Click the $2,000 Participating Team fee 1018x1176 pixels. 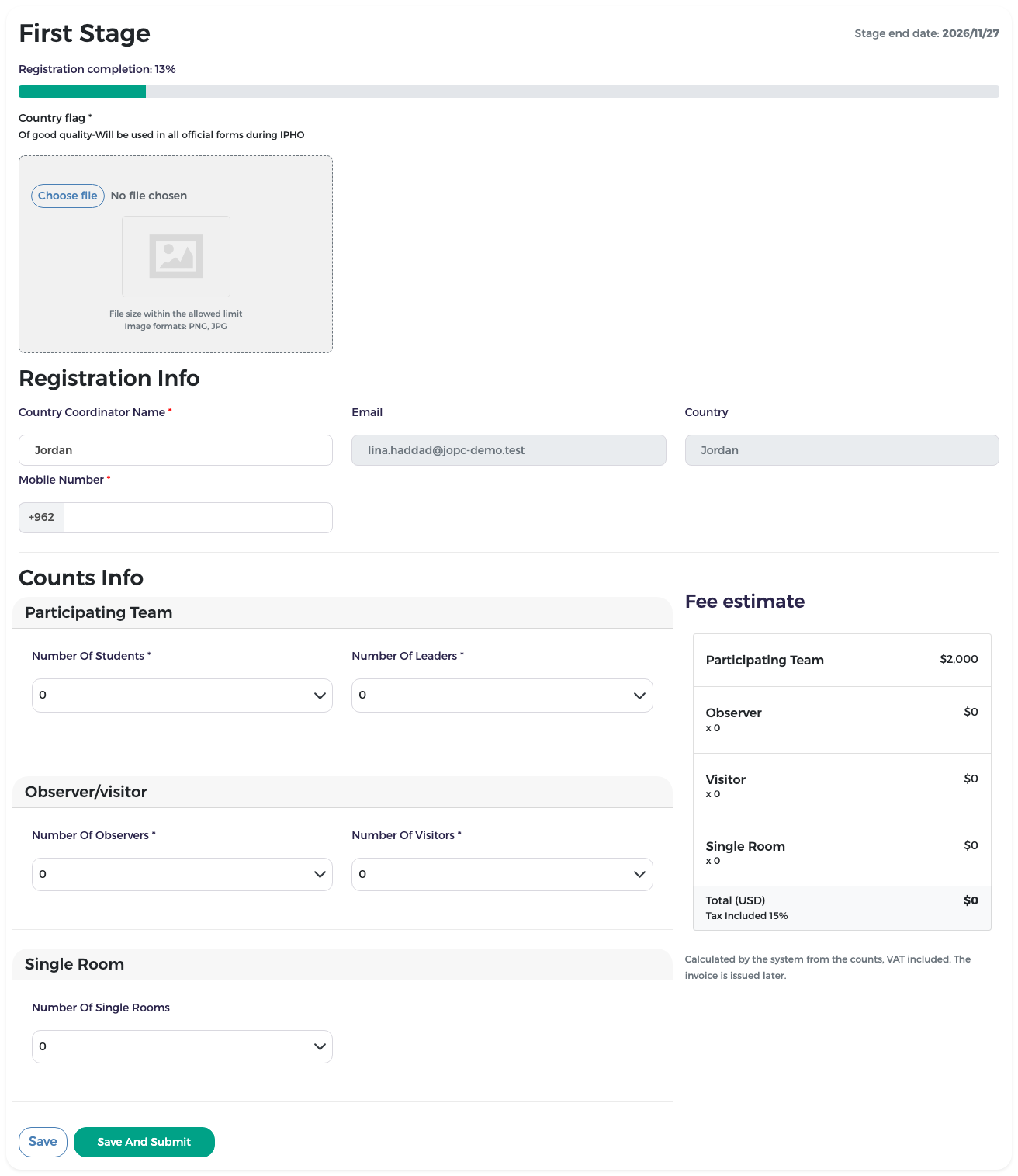[x=959, y=659]
